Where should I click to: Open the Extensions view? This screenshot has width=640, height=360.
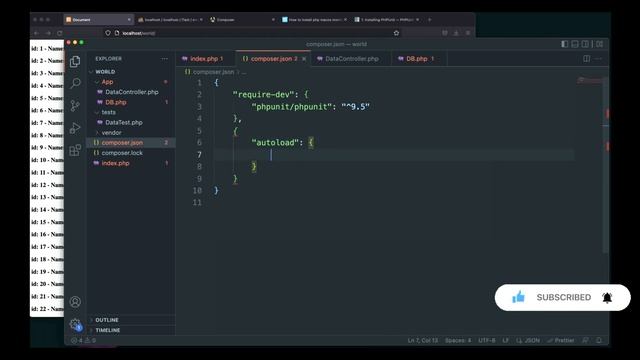tap(75, 150)
